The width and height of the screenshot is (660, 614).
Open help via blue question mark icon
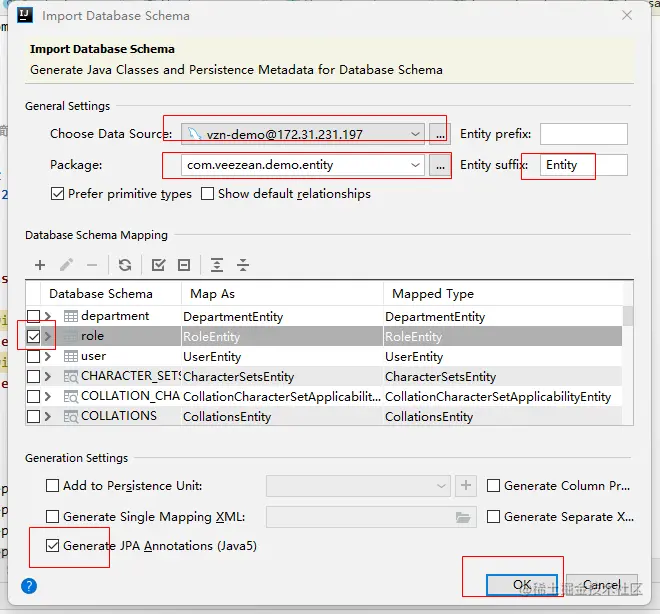click(29, 586)
